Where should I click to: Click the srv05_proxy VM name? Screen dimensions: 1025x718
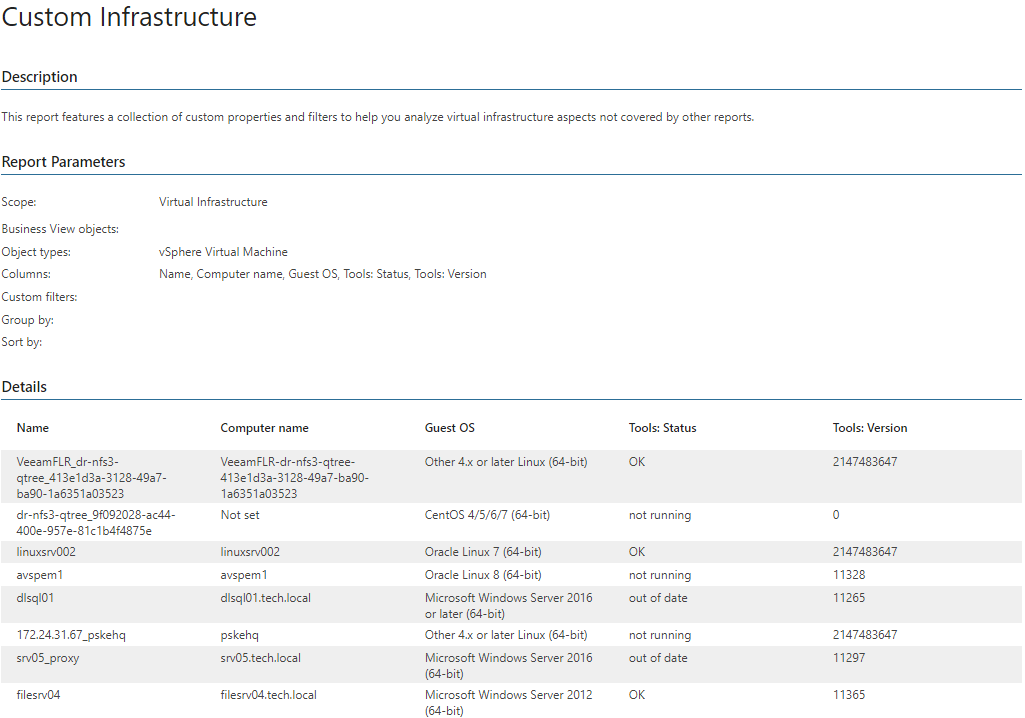tap(48, 658)
